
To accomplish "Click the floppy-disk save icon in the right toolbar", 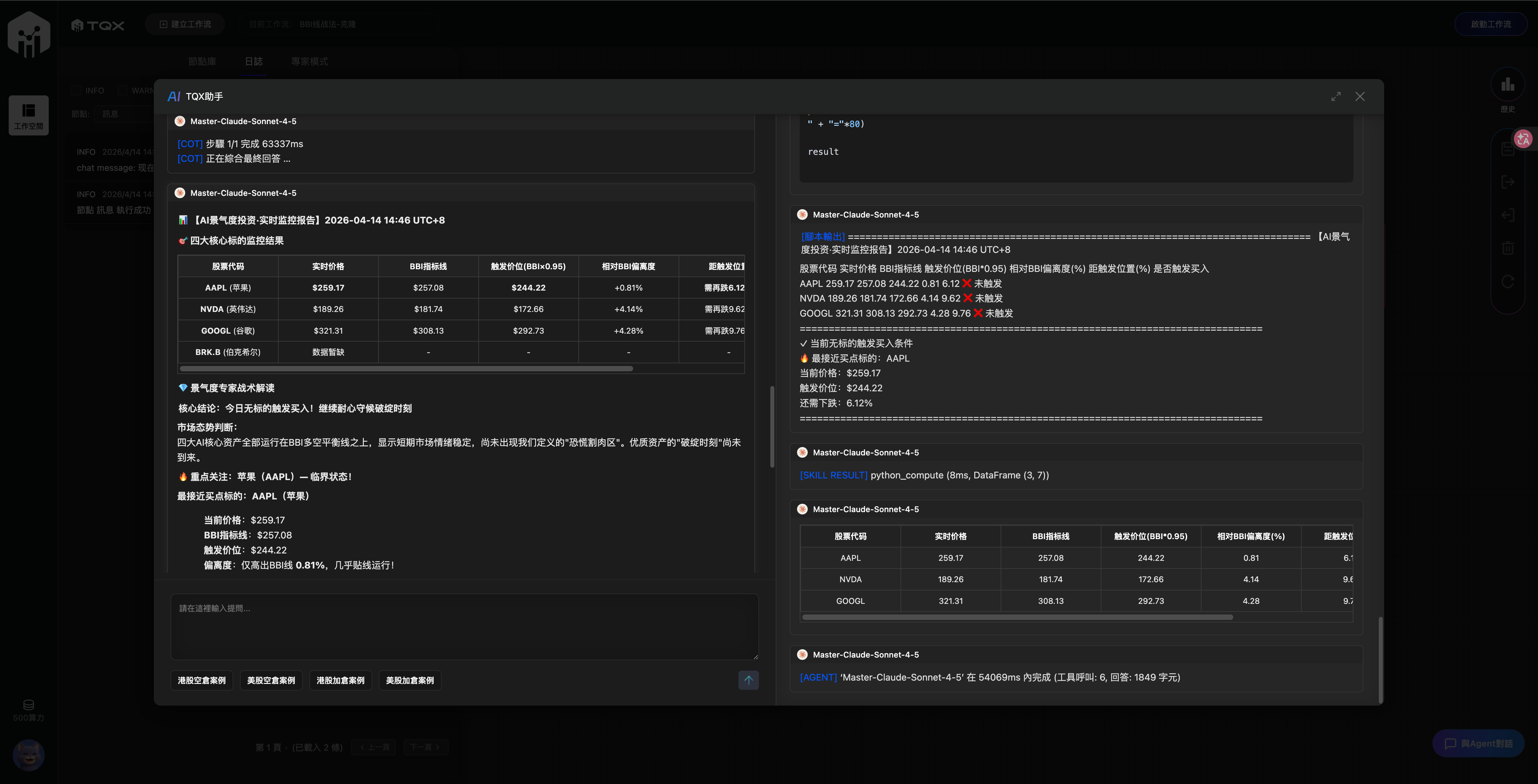I will pyautogui.click(x=1508, y=150).
